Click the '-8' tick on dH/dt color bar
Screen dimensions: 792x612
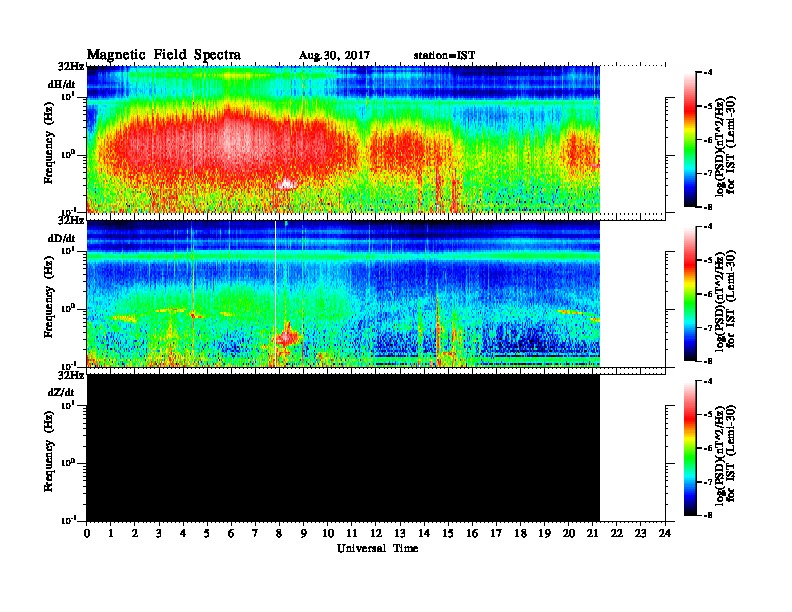(707, 207)
